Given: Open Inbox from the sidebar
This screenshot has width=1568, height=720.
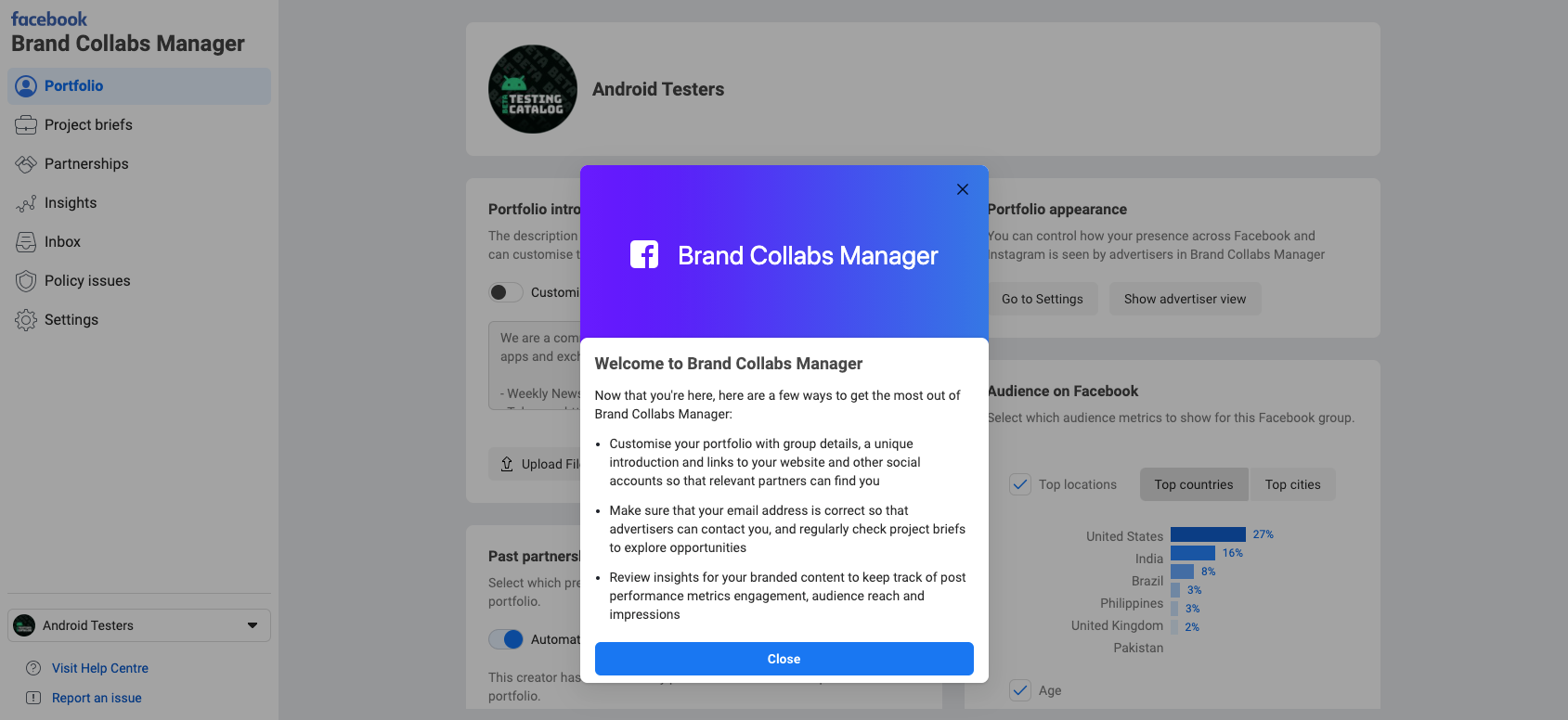Looking at the screenshot, I should point(139,242).
